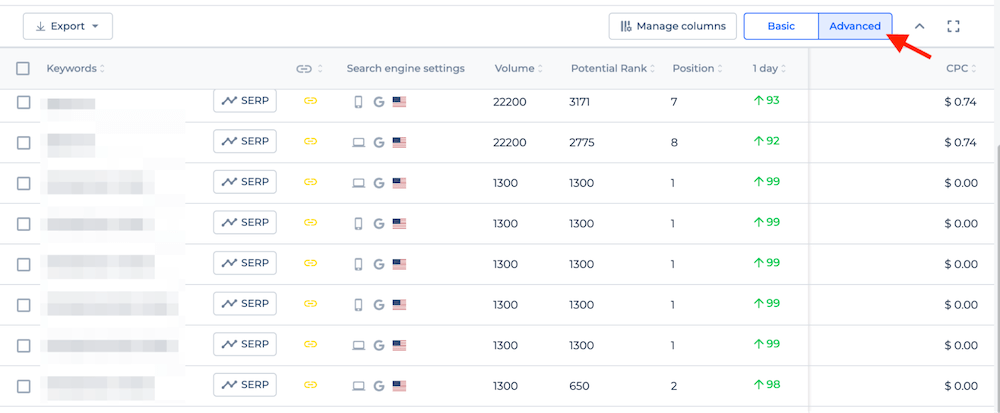This screenshot has width=1000, height=413.
Task: Click the position value 8
Action: point(674,143)
